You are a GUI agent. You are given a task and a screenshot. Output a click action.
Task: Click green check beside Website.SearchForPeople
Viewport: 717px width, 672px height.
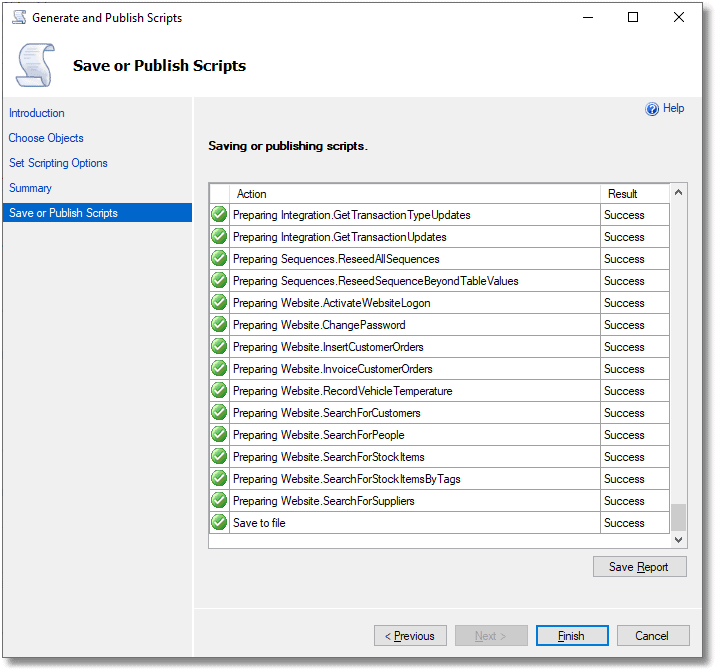(x=219, y=434)
